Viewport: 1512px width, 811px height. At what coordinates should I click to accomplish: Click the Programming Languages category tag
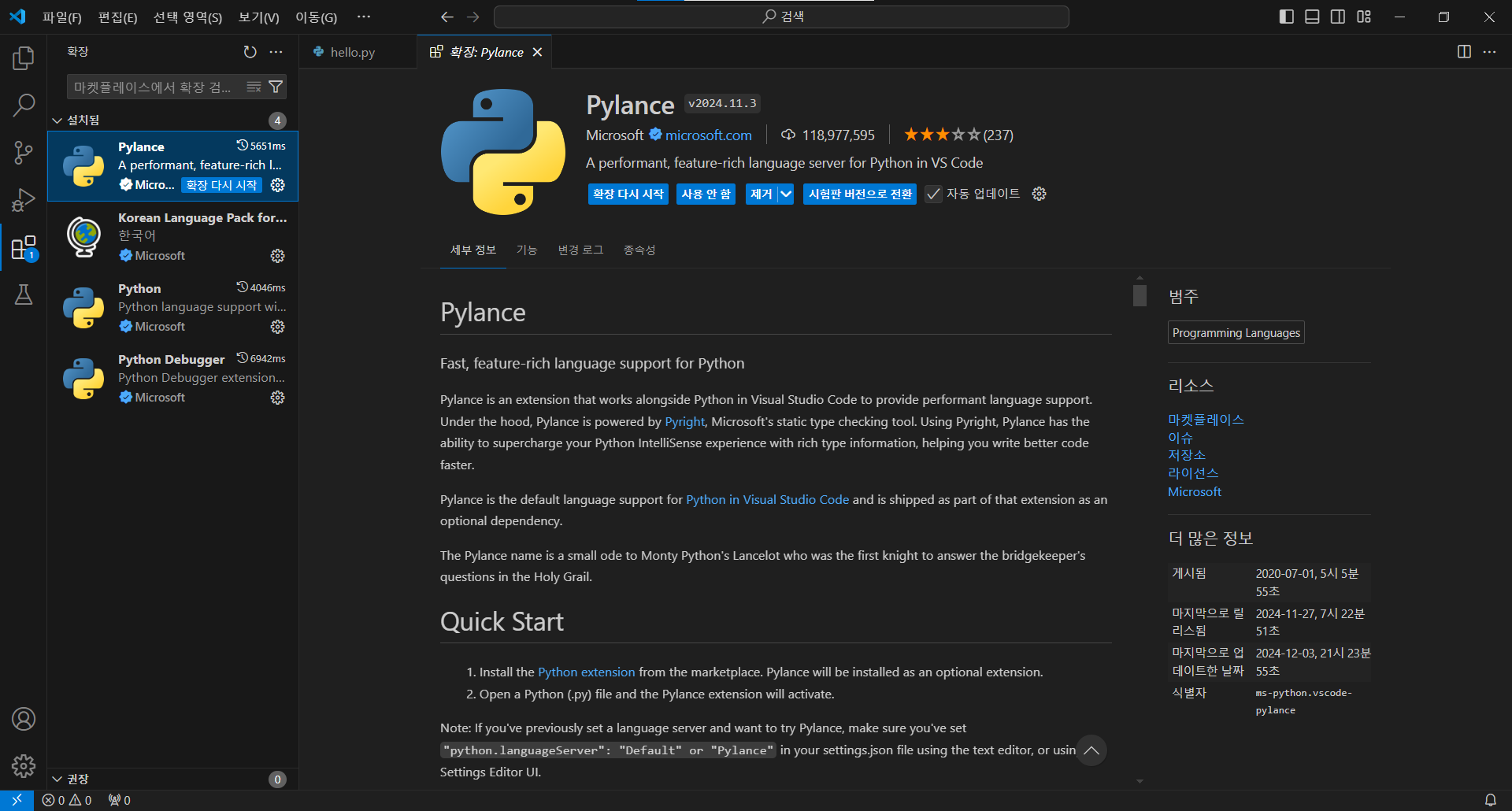[x=1236, y=332]
